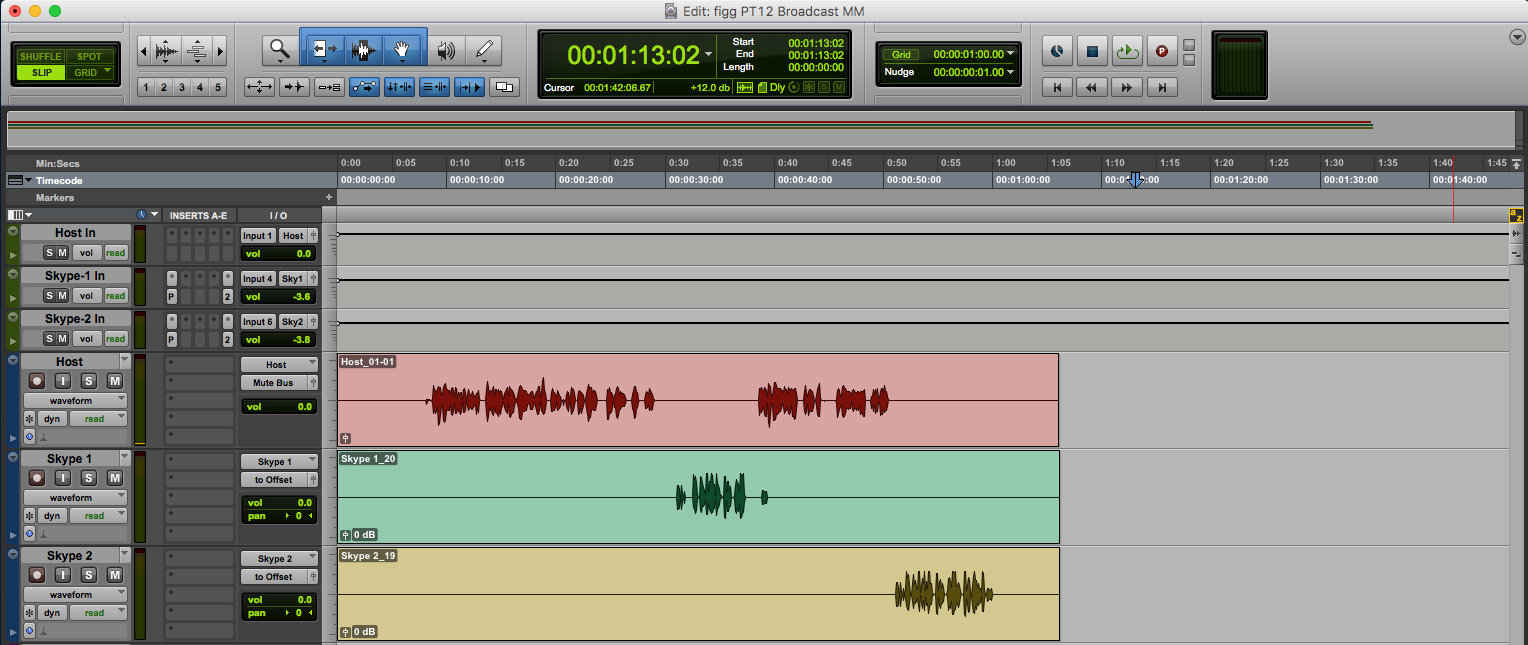Switch to Spot edit mode
1528x645 pixels.
pyautogui.click(x=89, y=57)
